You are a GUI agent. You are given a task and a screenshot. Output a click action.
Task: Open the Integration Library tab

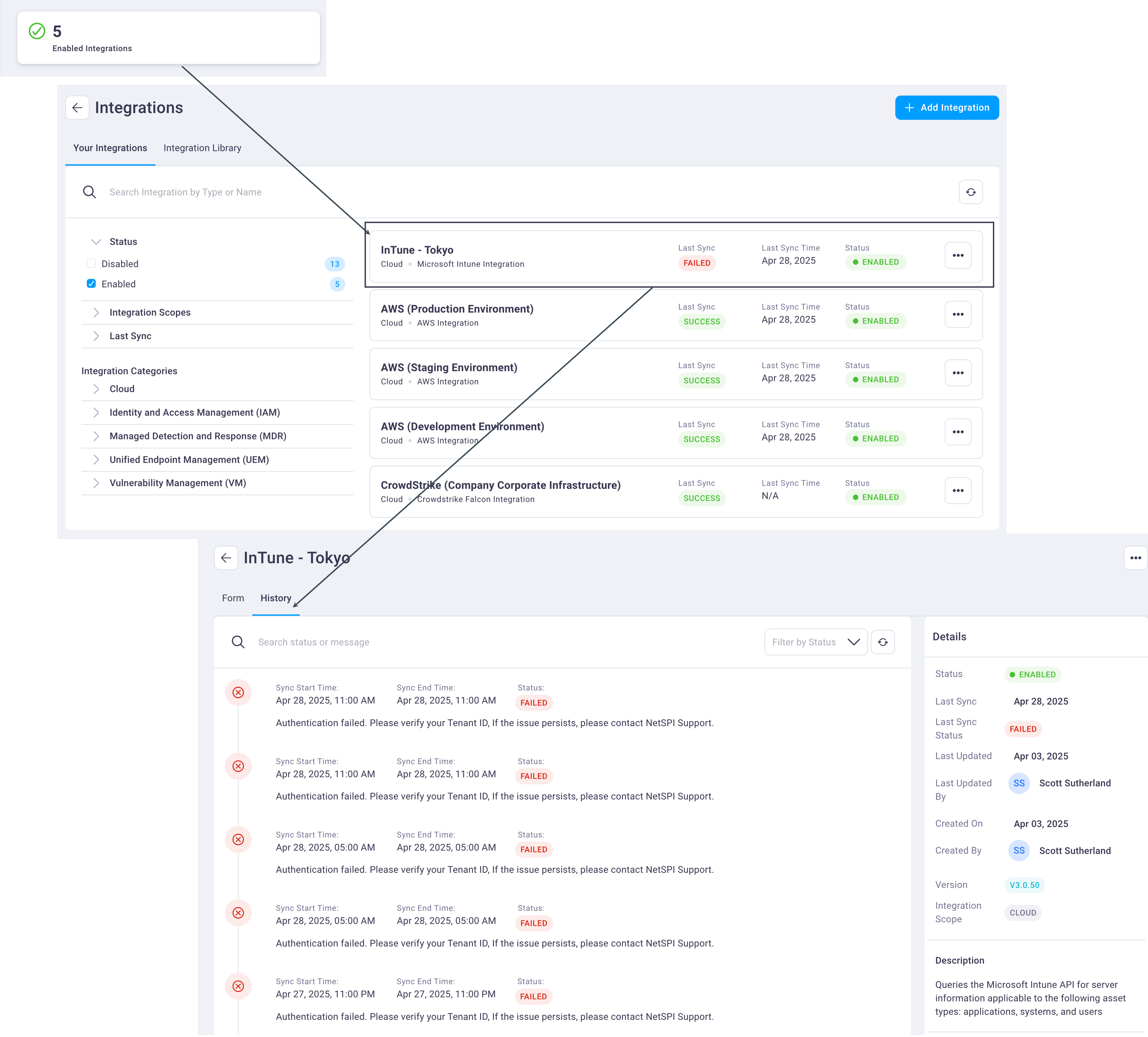click(x=202, y=148)
